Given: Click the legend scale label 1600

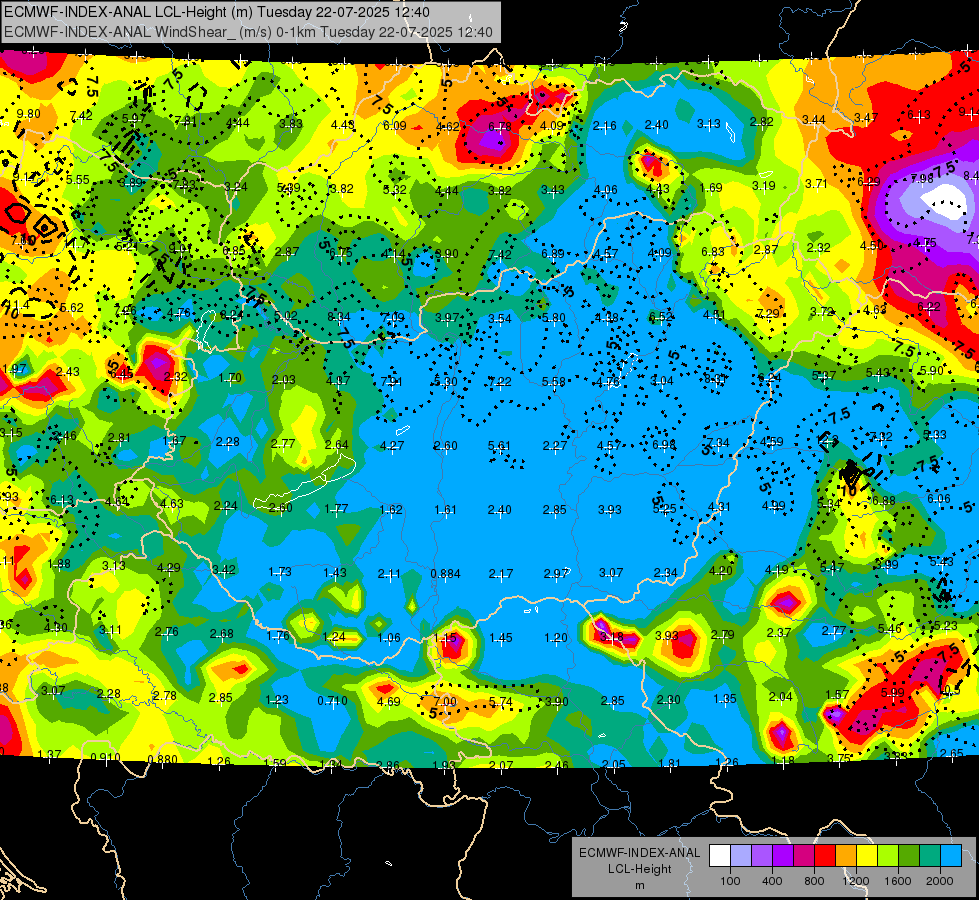Looking at the screenshot, I should click(898, 881).
